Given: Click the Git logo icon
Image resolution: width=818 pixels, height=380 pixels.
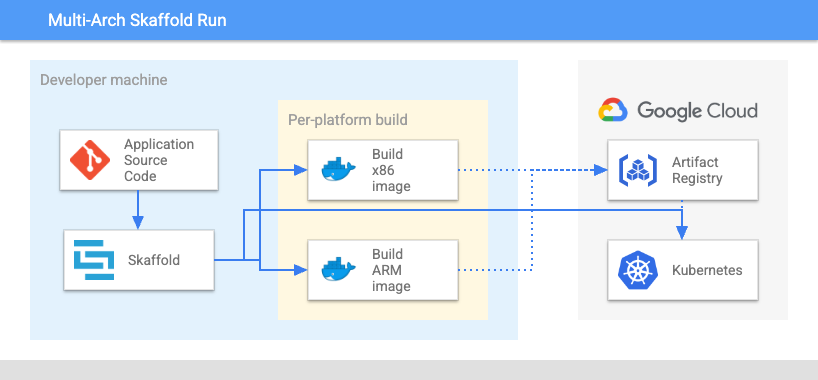Looking at the screenshot, I should 90,160.
